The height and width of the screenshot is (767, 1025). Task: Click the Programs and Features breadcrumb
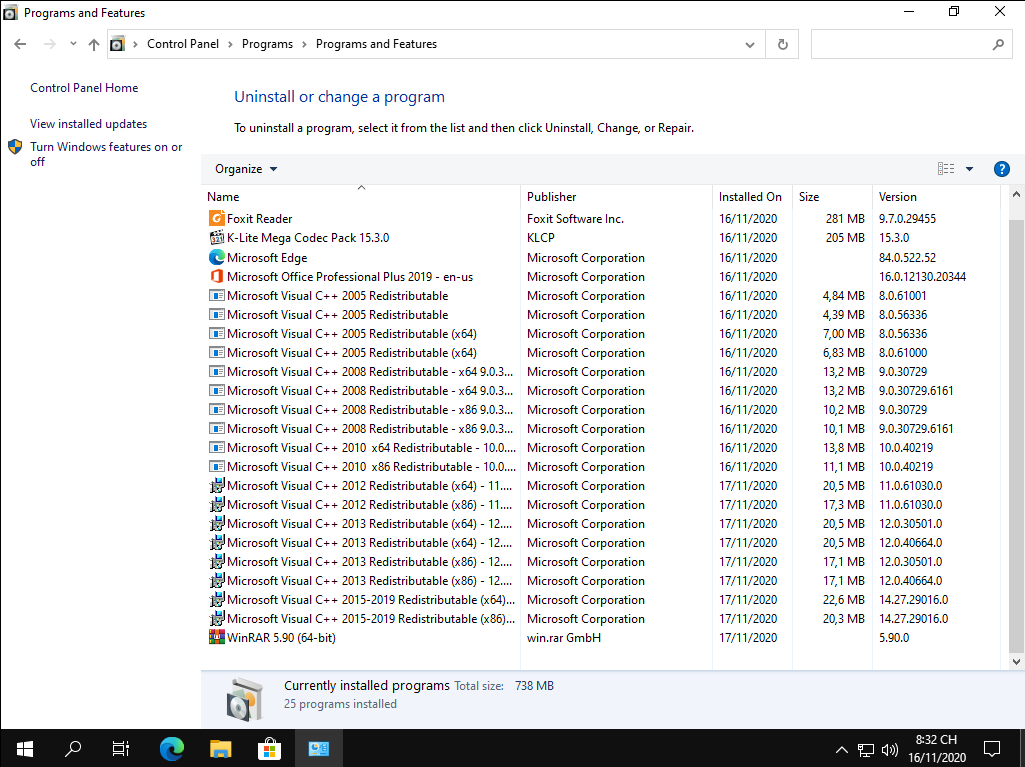click(376, 44)
